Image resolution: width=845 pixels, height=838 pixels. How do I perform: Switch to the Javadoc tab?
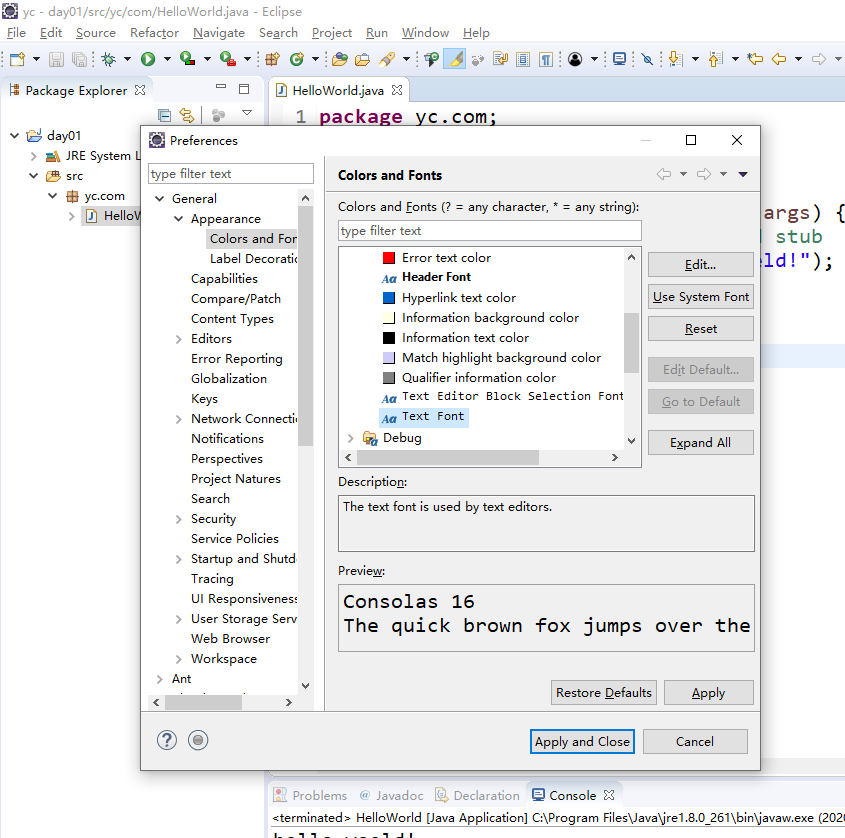pyautogui.click(x=392, y=795)
